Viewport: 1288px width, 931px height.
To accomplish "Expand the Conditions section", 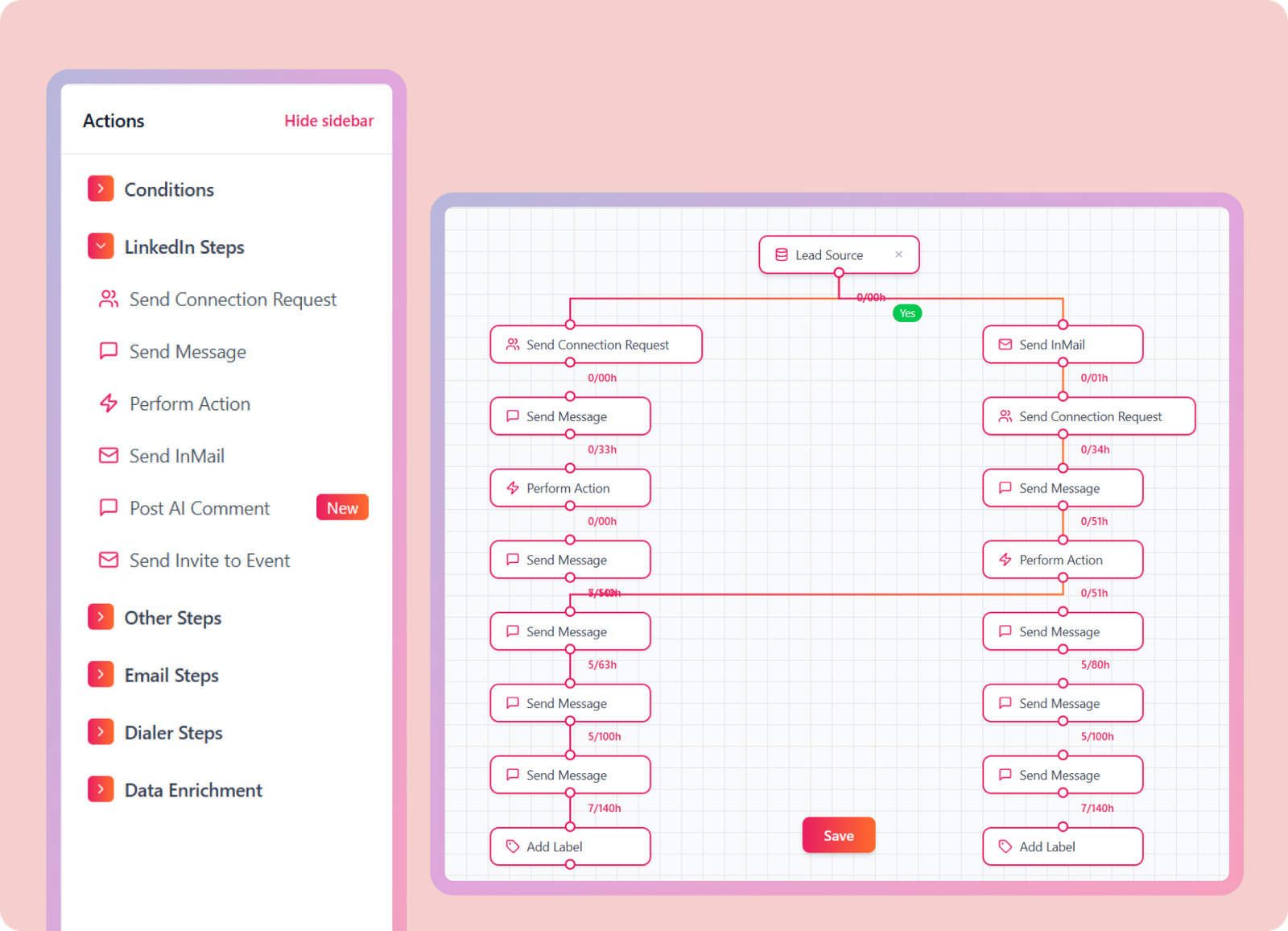I will coord(101,189).
